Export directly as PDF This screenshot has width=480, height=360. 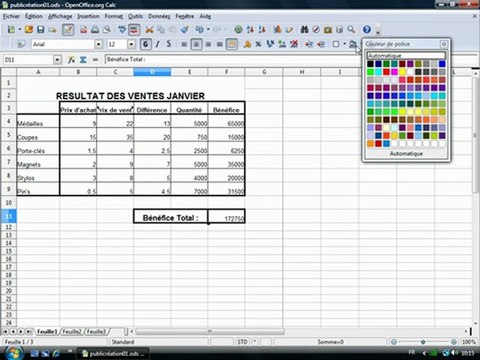(x=83, y=30)
